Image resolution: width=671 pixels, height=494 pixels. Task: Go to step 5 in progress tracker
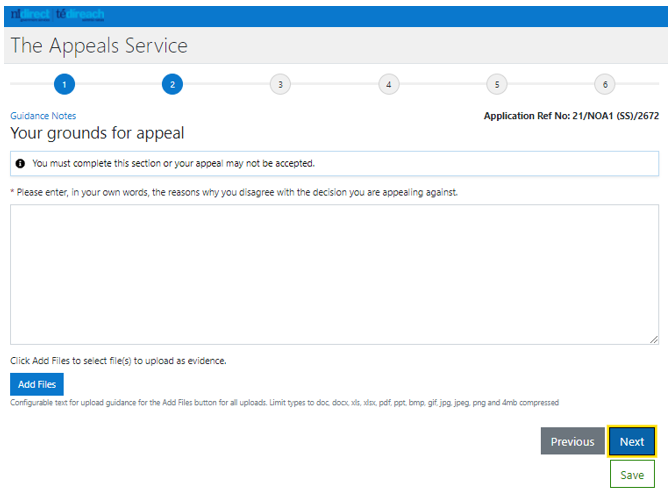[497, 84]
